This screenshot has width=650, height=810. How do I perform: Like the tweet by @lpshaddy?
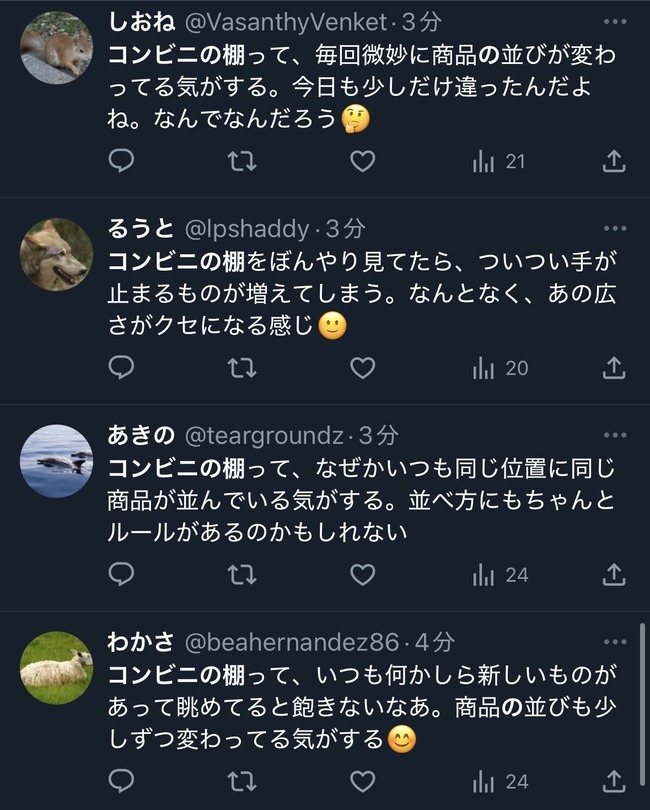coord(363,368)
